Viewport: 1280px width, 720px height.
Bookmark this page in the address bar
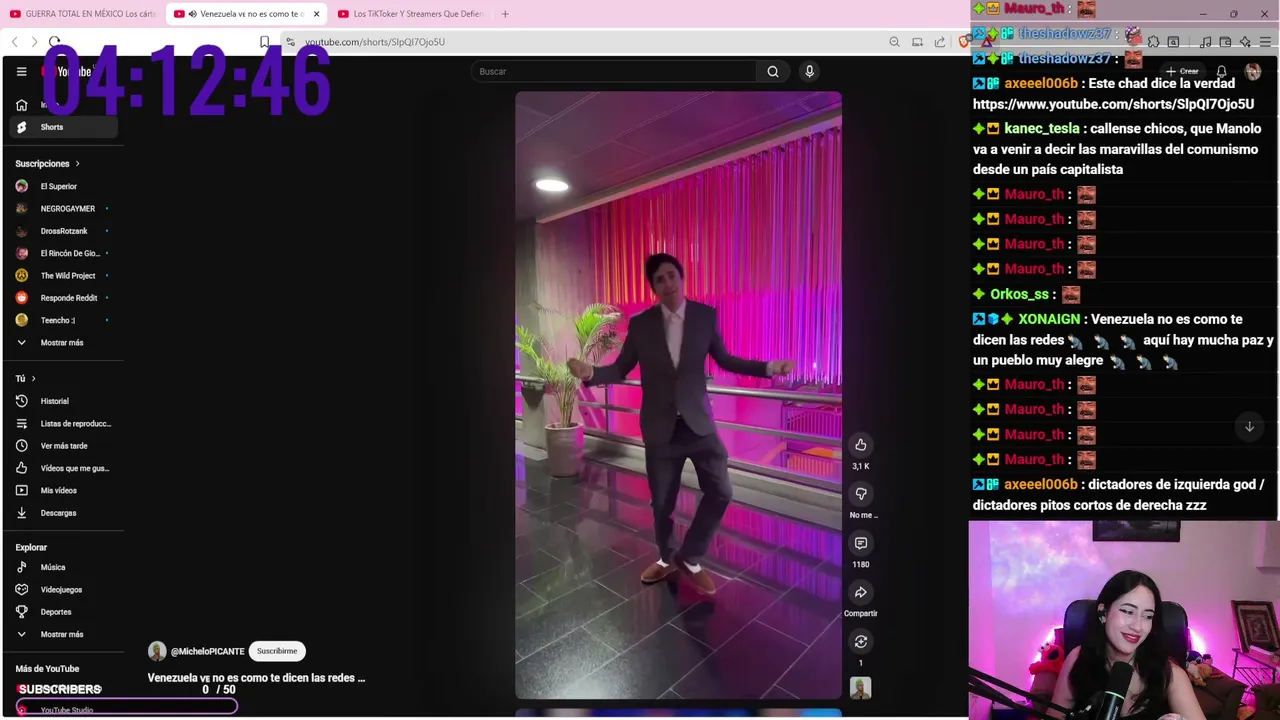click(x=264, y=42)
